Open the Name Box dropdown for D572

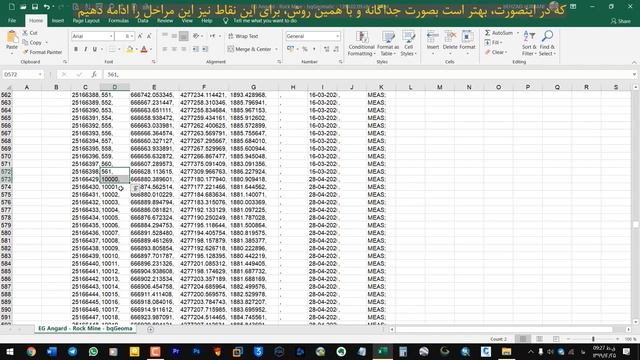pyautogui.click(x=40, y=74)
